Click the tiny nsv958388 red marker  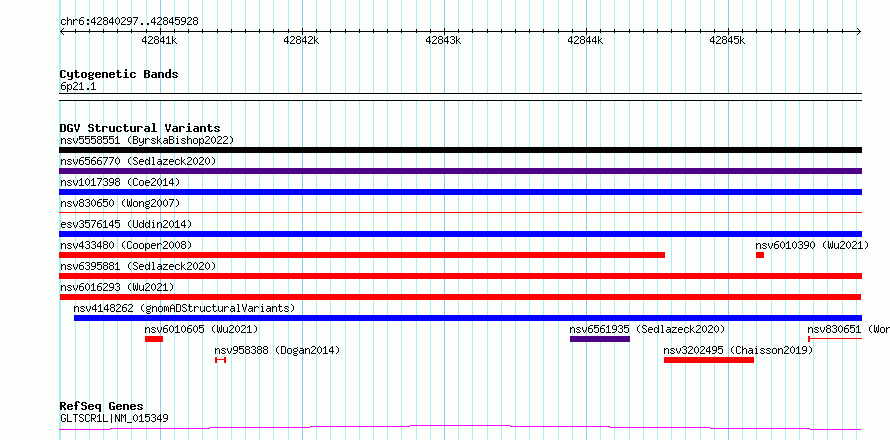[220, 360]
